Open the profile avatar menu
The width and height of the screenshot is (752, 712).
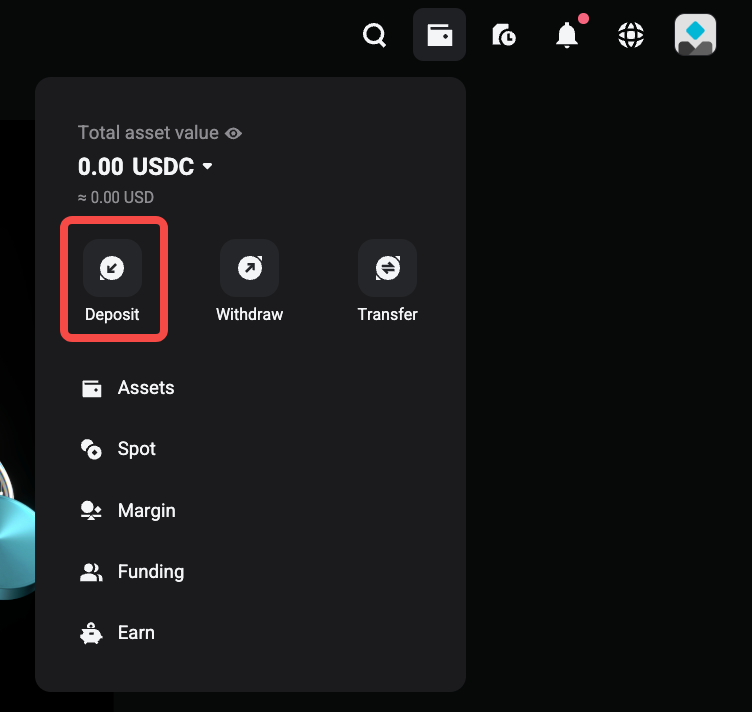pos(695,35)
